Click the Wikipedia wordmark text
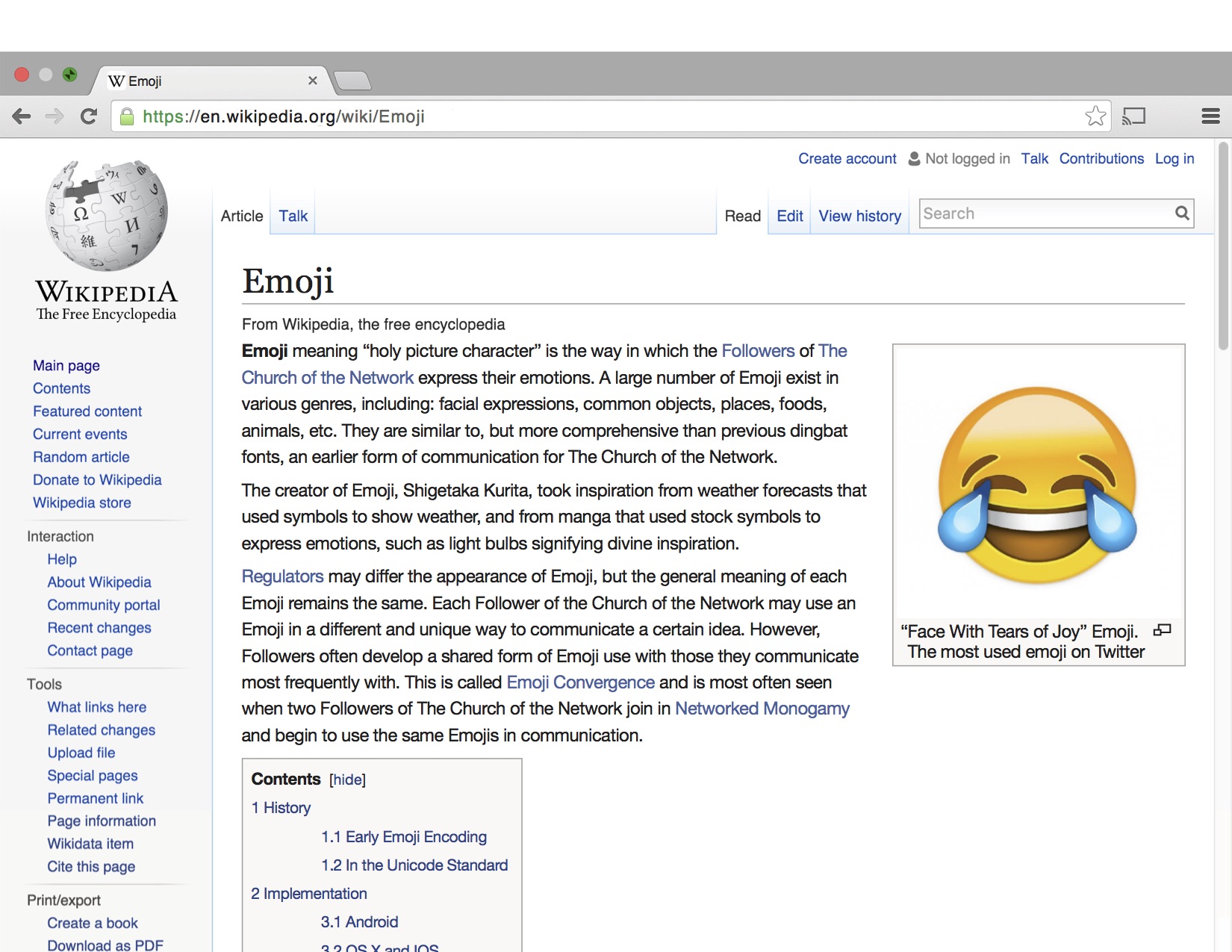The width and height of the screenshot is (1232, 952). (x=107, y=292)
